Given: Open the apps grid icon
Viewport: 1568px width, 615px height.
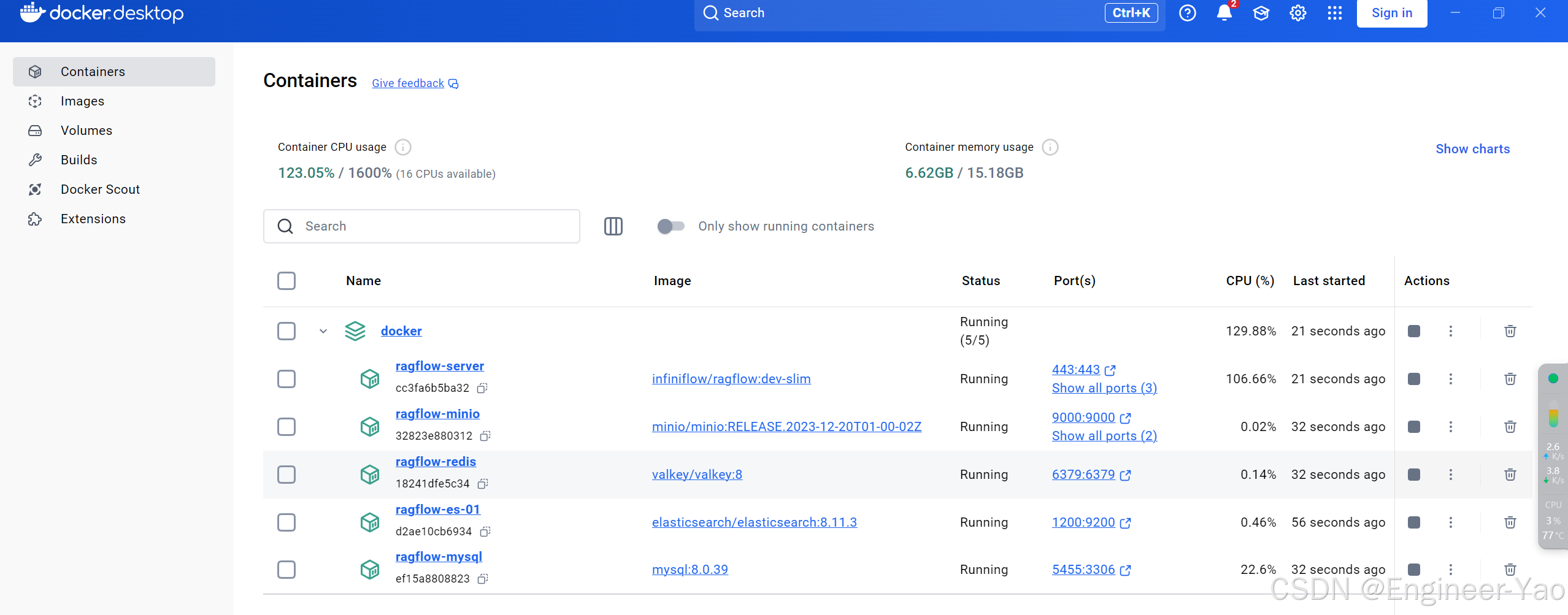Looking at the screenshot, I should pos(1335,13).
